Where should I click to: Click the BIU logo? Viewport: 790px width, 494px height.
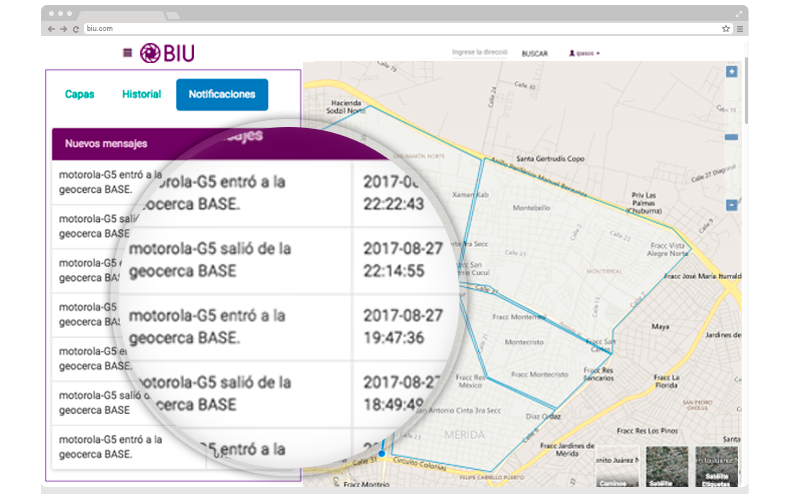click(167, 53)
